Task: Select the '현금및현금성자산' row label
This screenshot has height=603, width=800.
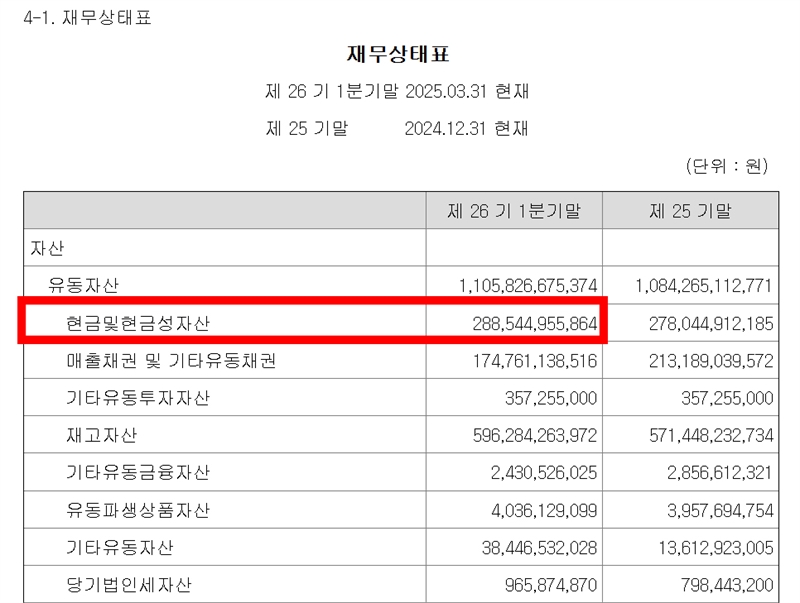Action: pos(138,323)
